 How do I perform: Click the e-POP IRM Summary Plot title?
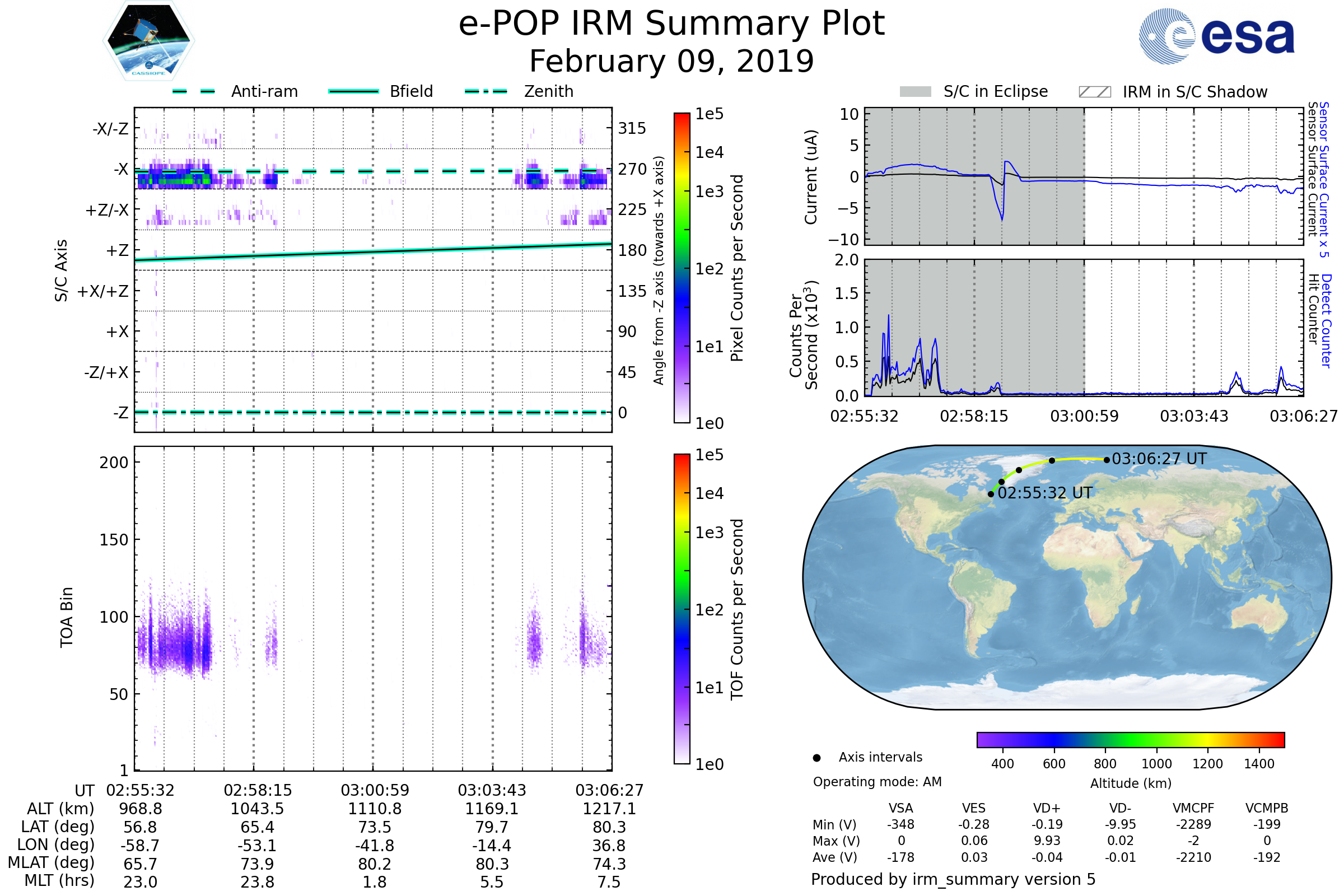coord(671,24)
